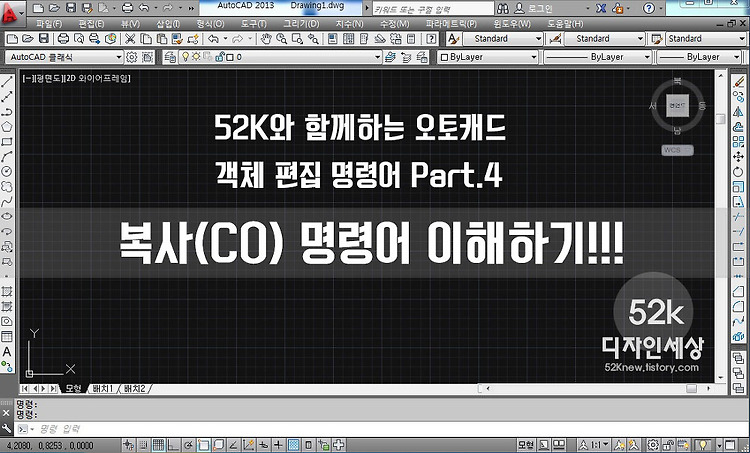Image resolution: width=750 pixels, height=453 pixels.
Task: Select the Circle draw tool
Action: coord(7,171)
